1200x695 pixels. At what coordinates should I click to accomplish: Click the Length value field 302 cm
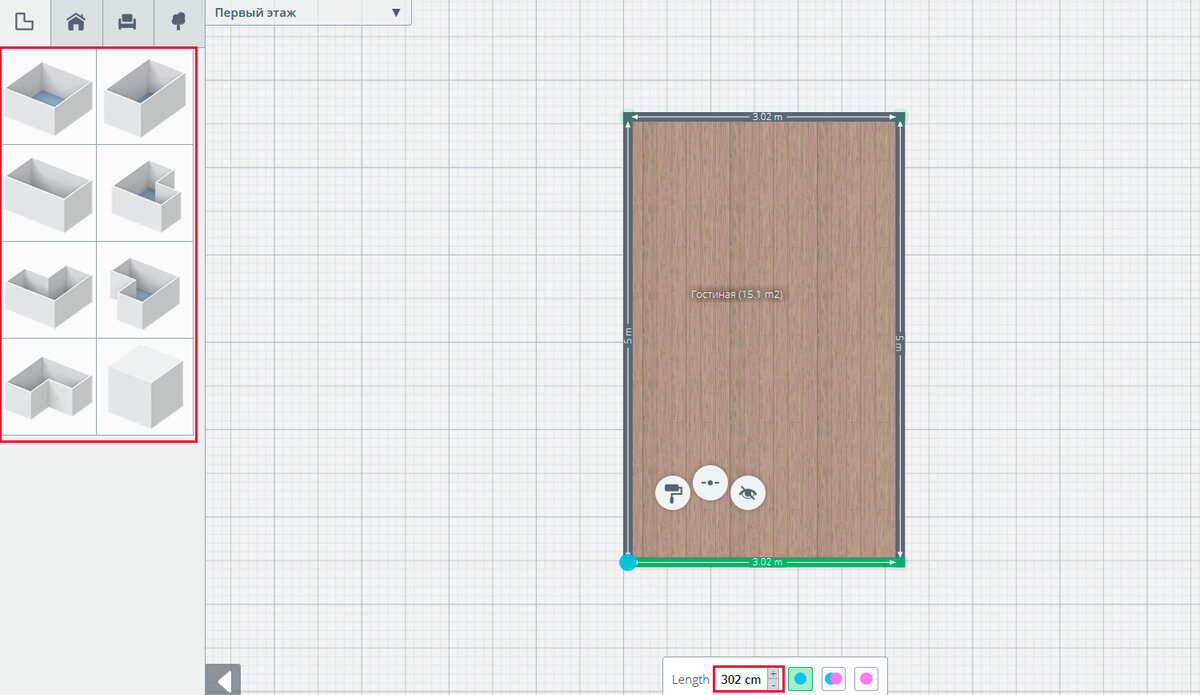click(x=741, y=679)
